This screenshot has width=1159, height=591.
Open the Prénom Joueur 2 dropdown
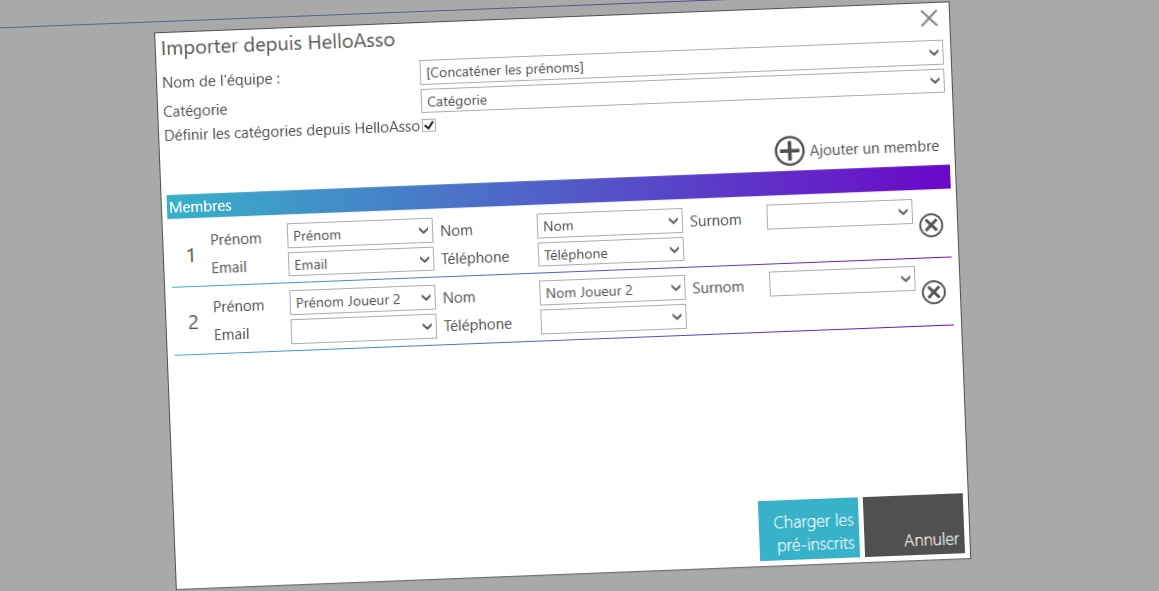[362, 300]
